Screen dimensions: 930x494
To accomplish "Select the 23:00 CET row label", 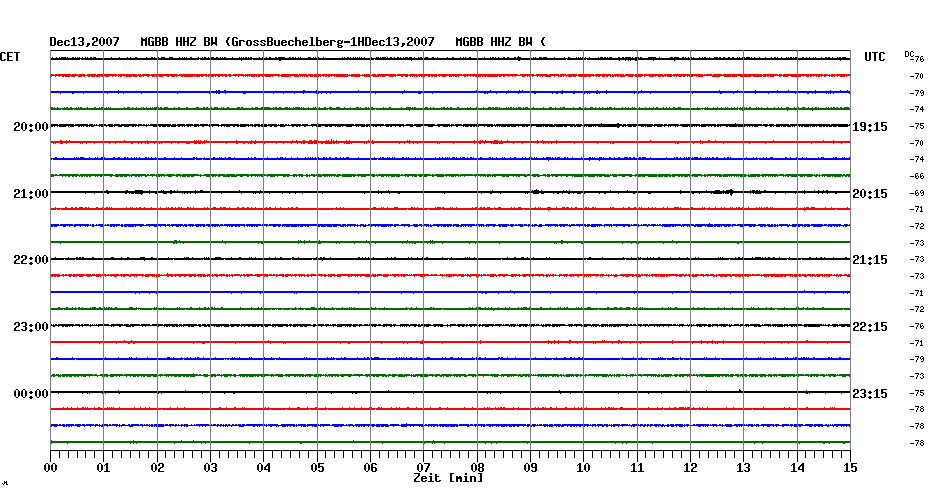I will 31,327.
